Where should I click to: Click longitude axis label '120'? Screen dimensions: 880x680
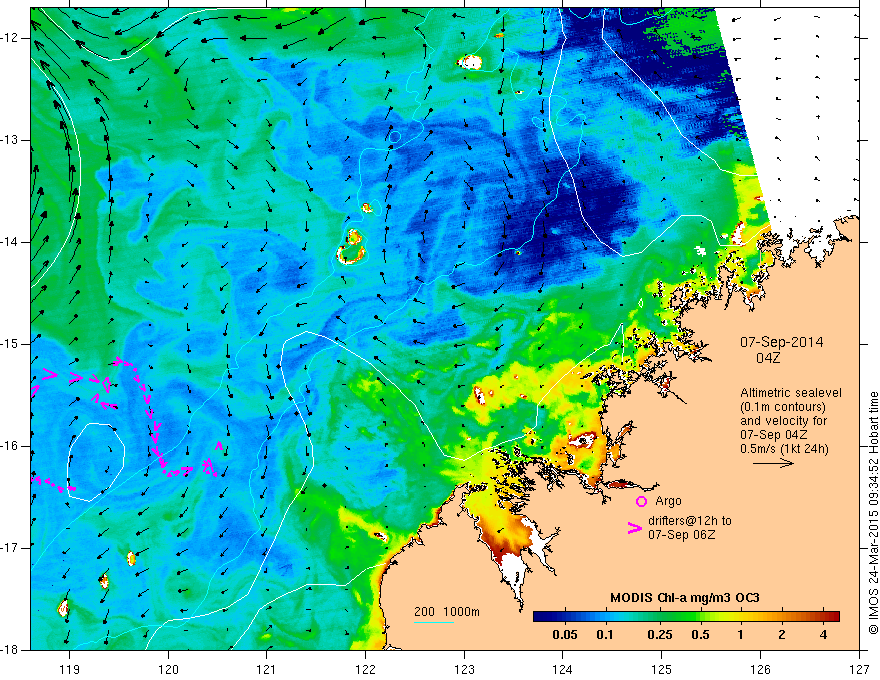click(168, 669)
